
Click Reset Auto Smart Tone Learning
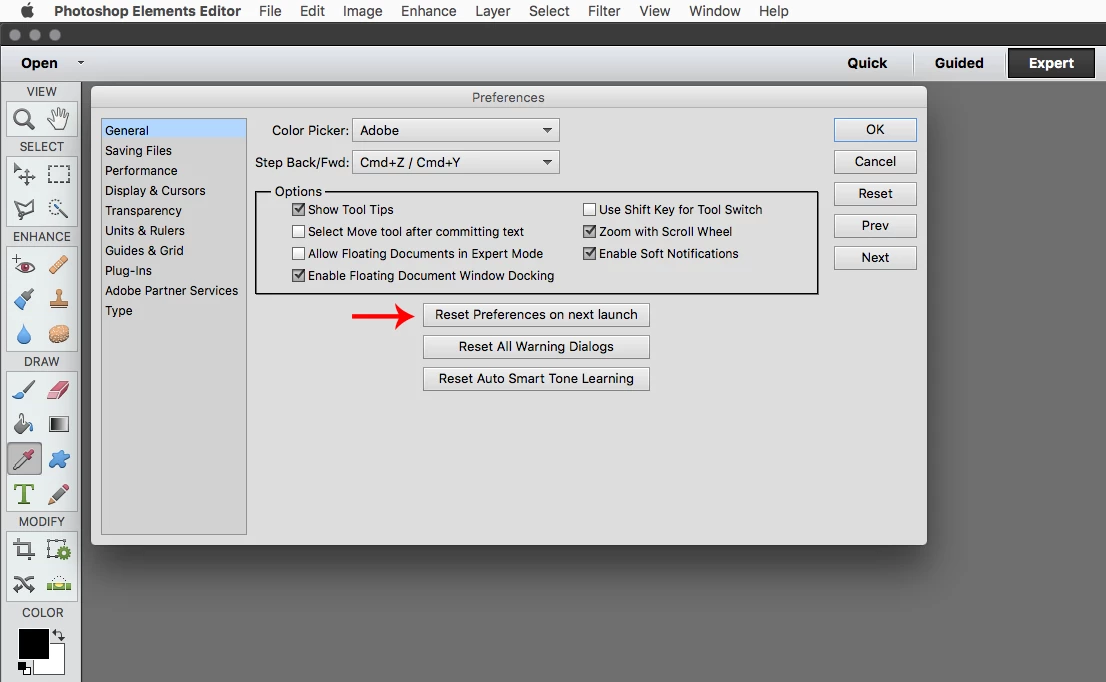click(x=536, y=379)
